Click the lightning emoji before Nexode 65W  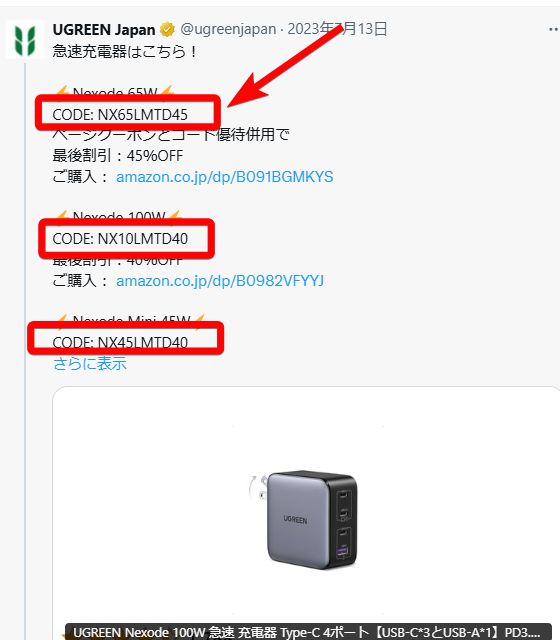click(x=62, y=91)
